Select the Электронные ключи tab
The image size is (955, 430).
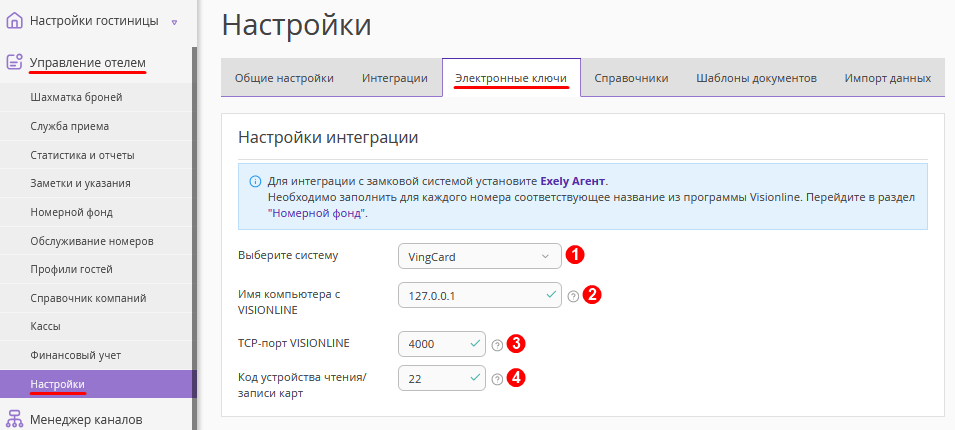[512, 78]
